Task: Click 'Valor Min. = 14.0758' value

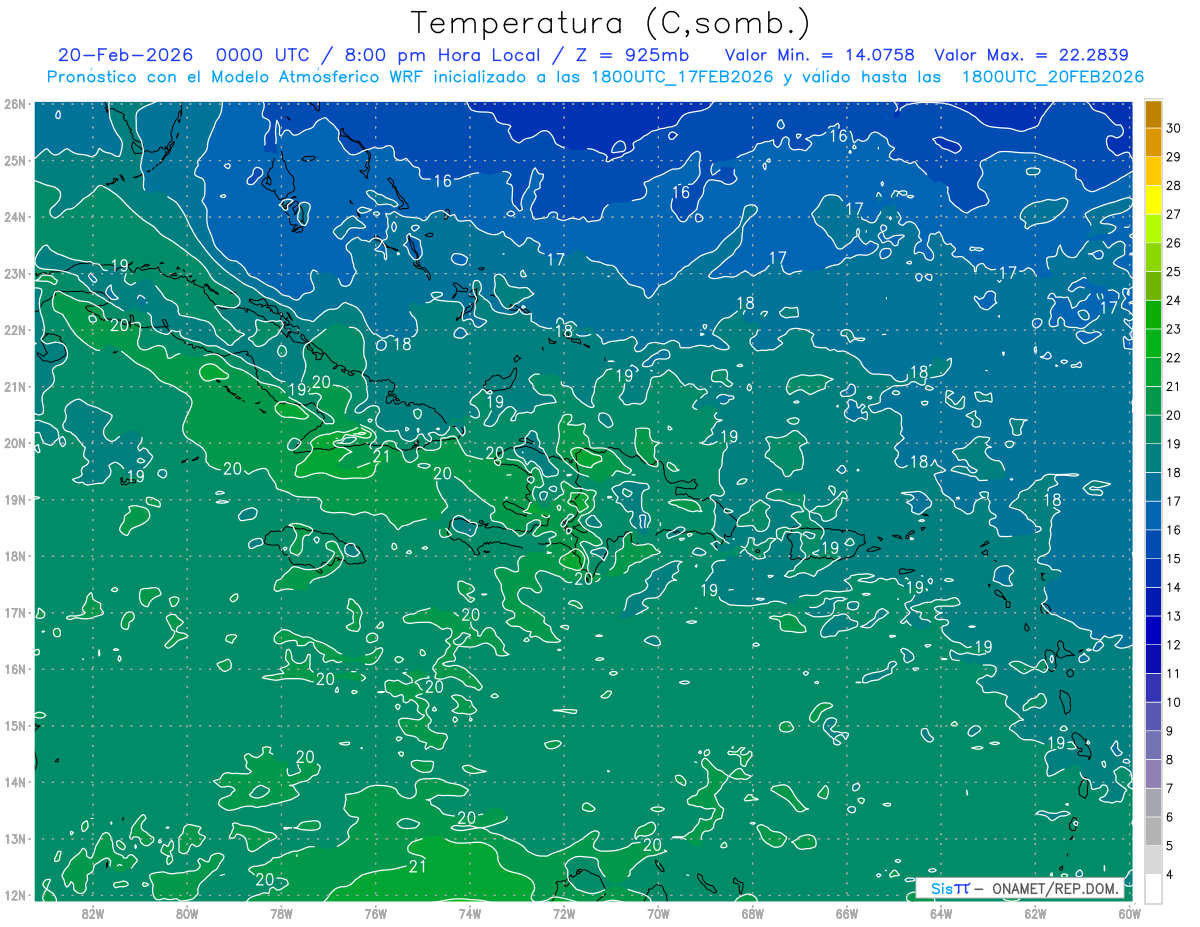Action: (820, 55)
